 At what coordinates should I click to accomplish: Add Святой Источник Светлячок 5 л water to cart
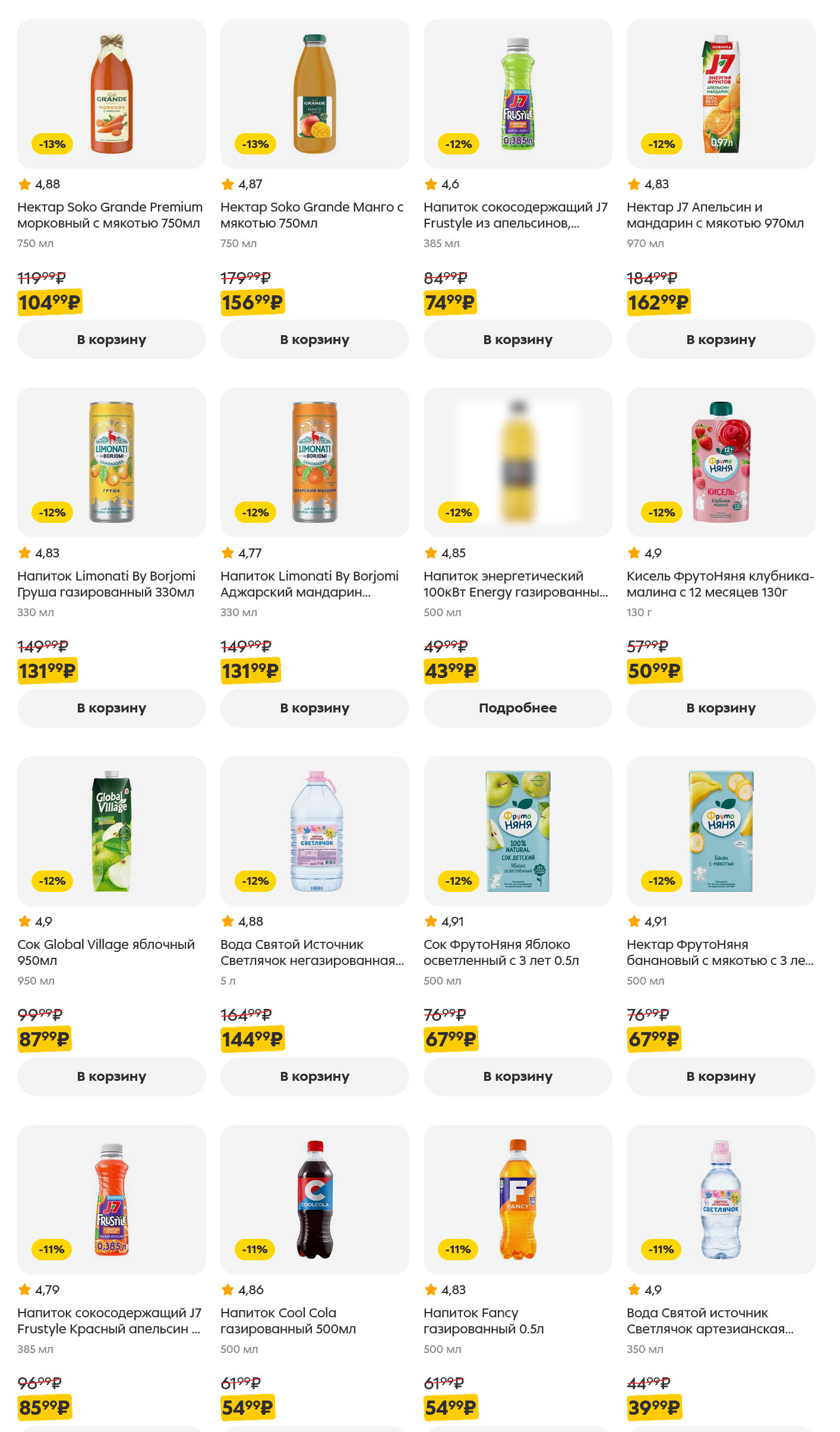314,1076
